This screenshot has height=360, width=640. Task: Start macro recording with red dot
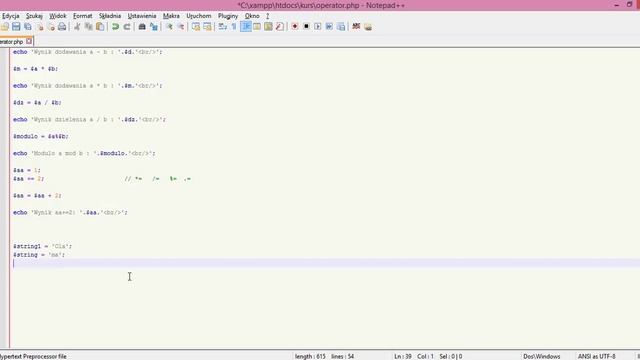(295, 27)
